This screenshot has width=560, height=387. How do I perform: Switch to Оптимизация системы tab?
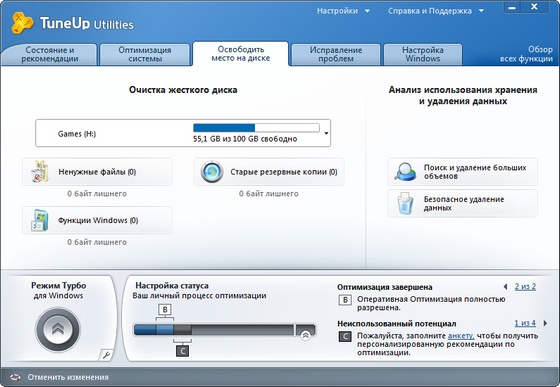coord(145,54)
